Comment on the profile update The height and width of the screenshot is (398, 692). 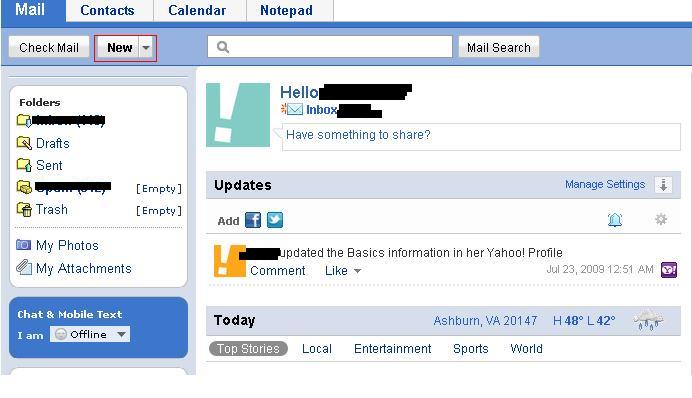[278, 270]
